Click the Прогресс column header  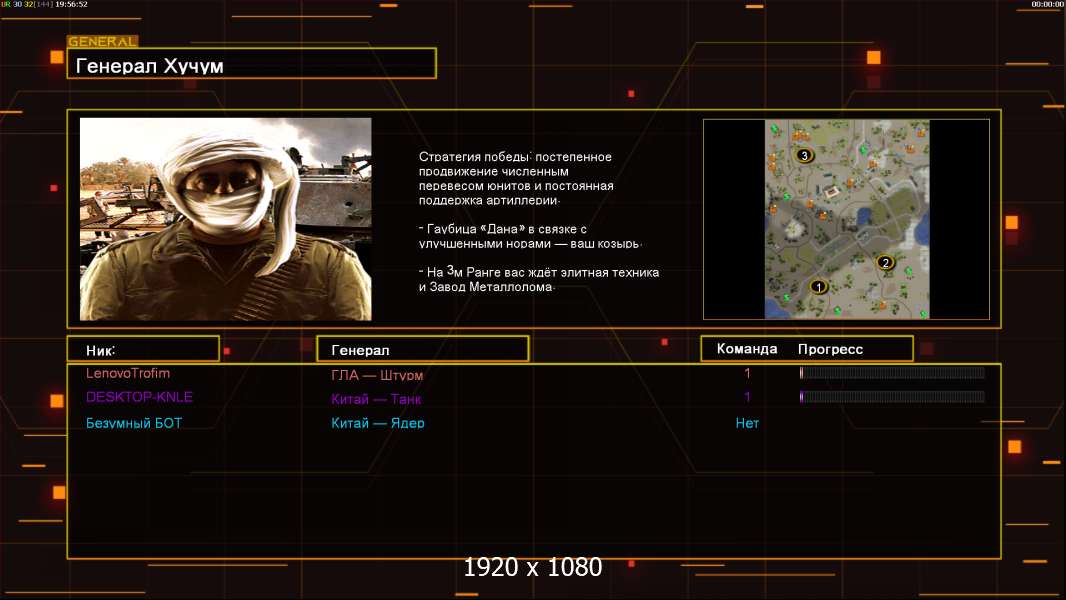tap(830, 349)
